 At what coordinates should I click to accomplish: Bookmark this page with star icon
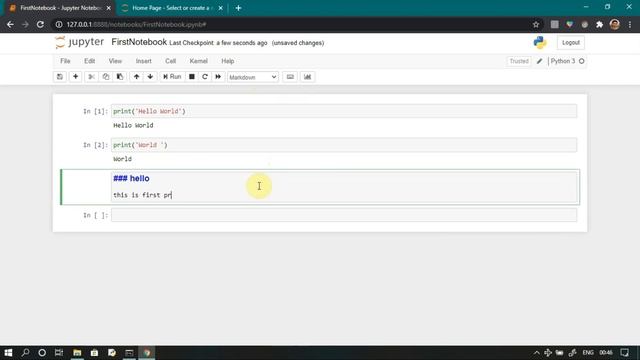(x=536, y=24)
